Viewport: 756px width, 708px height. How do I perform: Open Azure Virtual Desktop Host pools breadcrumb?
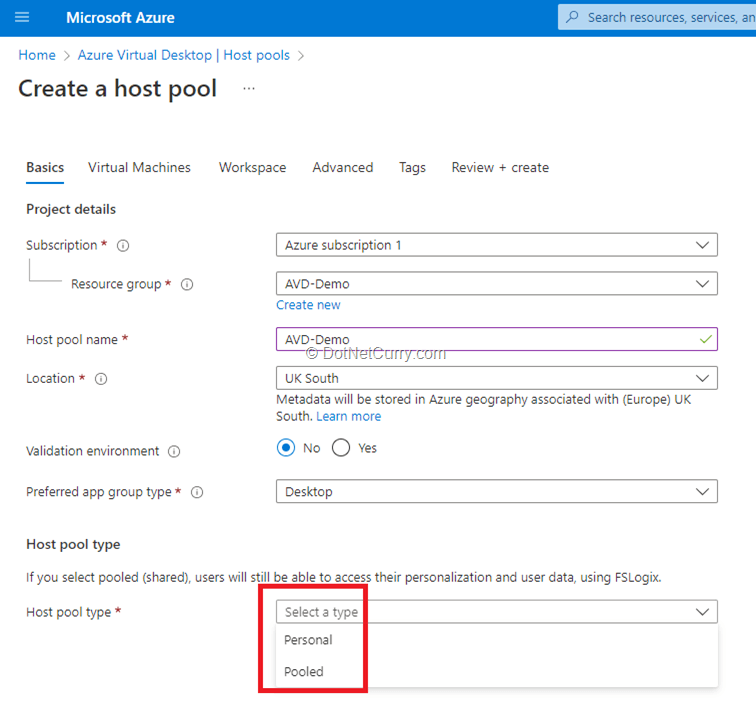click(184, 55)
